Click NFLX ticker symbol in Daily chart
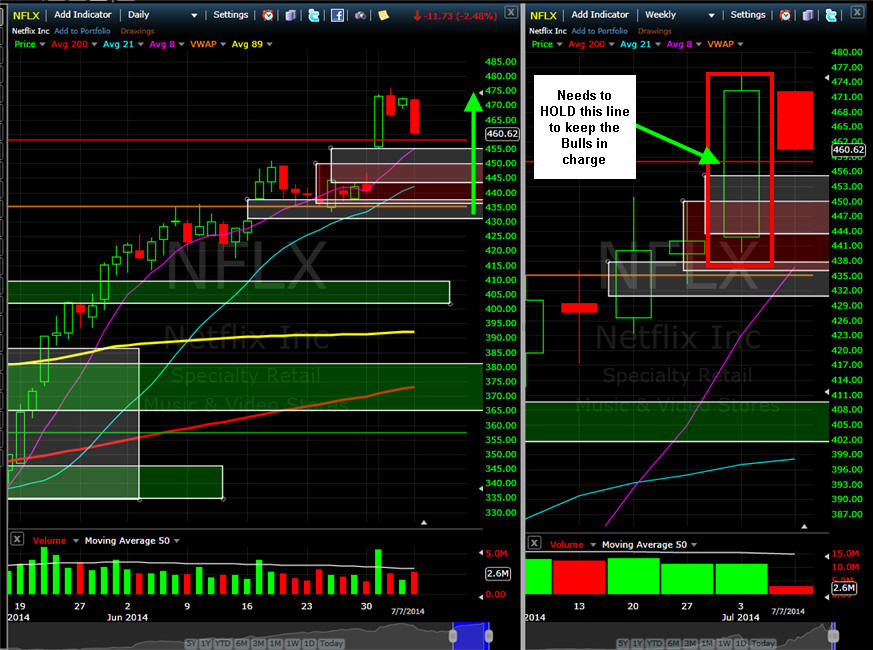Screen dimensions: 873x650 tap(26, 16)
